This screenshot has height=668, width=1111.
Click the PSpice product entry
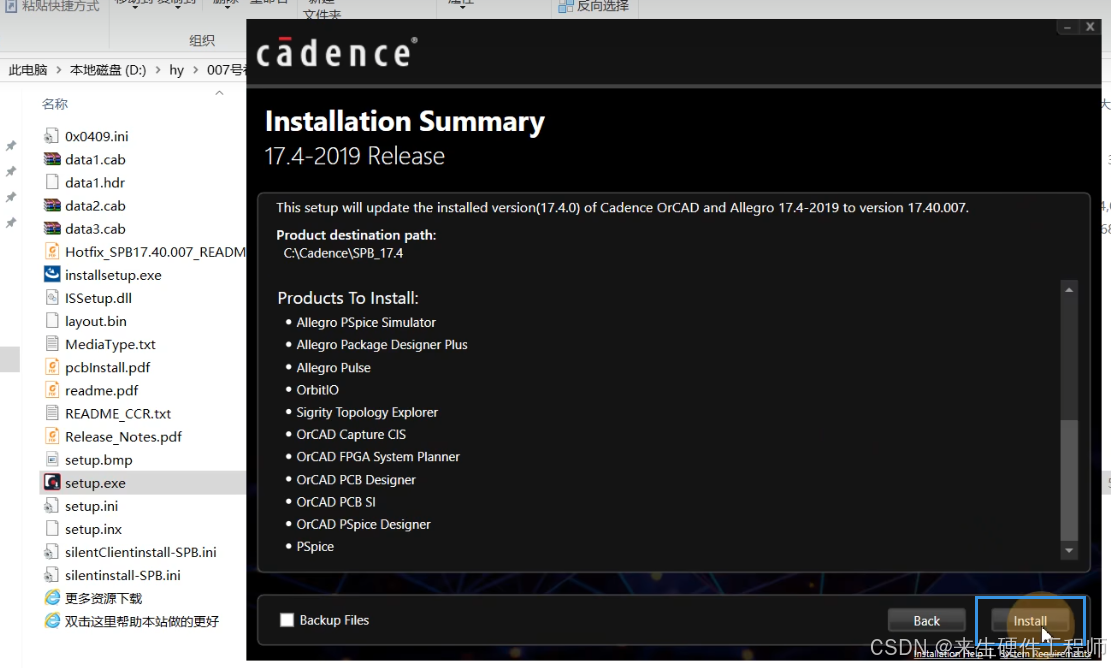coord(315,546)
